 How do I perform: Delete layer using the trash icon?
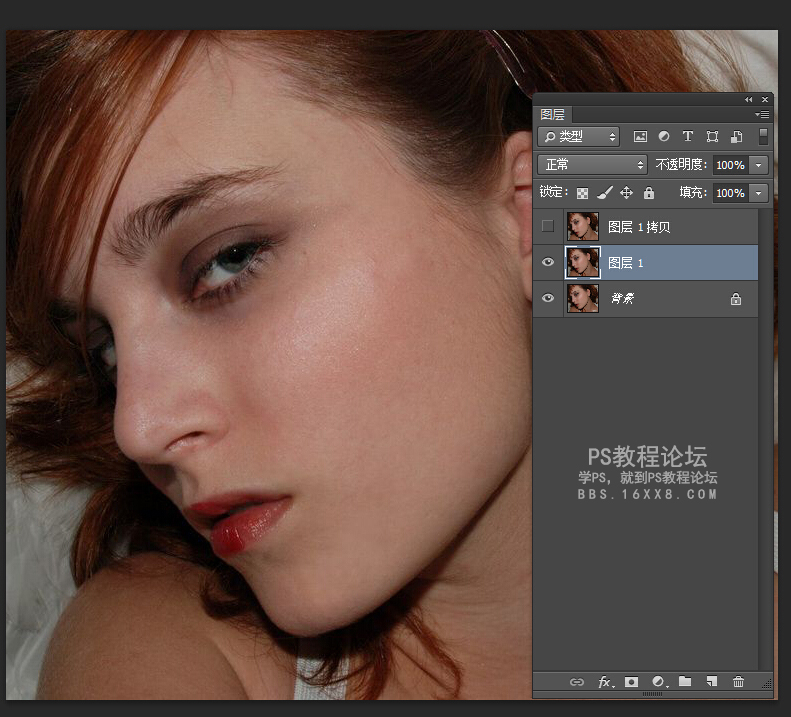[738, 682]
